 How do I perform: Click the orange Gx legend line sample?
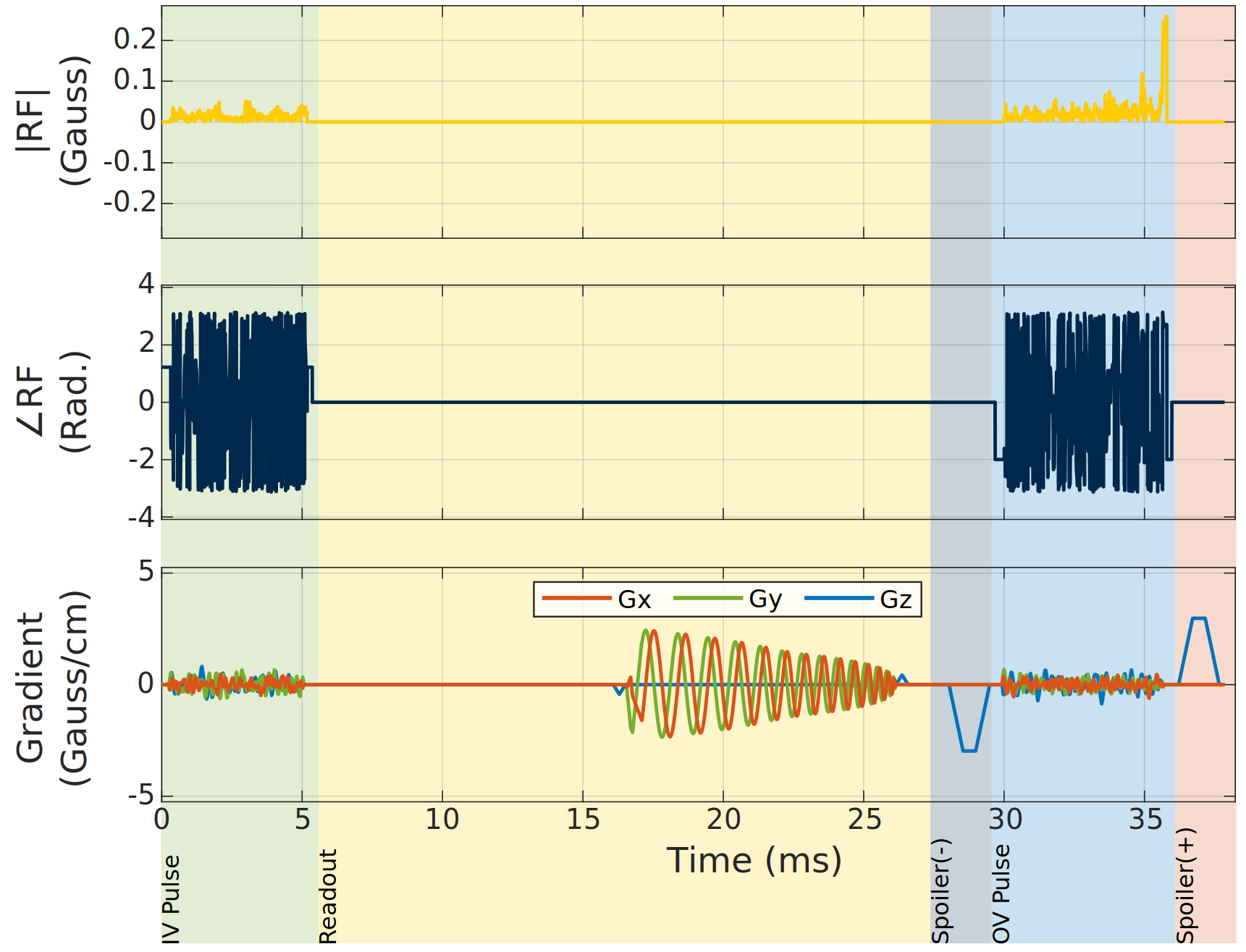(576, 598)
